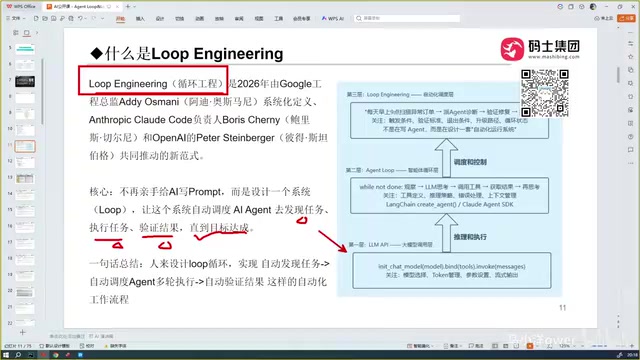The height and width of the screenshot is (360, 640).
Task: Click the QR code image on slide
Action: tap(544, 93)
